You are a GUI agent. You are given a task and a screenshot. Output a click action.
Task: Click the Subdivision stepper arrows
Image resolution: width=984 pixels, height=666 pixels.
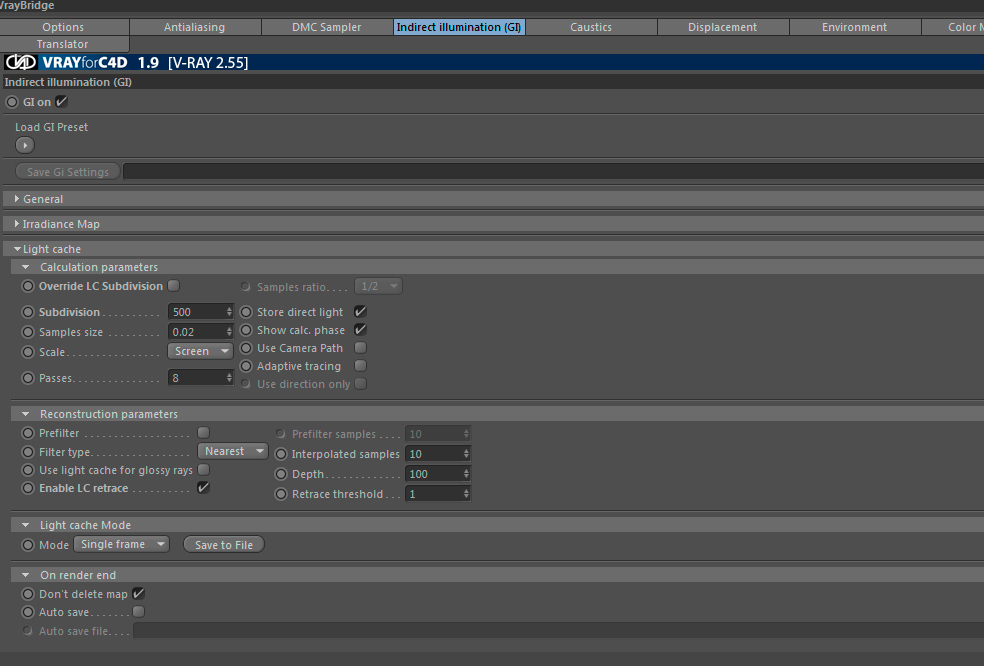pyautogui.click(x=229, y=312)
